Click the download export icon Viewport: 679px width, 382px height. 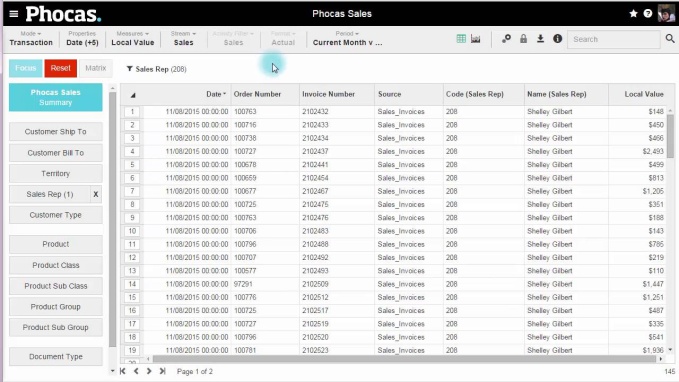(540, 39)
